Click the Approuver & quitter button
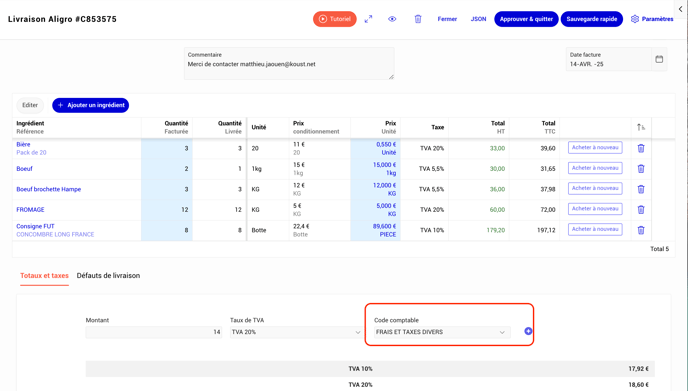Screen dimensions: 688x391 pyautogui.click(x=526, y=19)
